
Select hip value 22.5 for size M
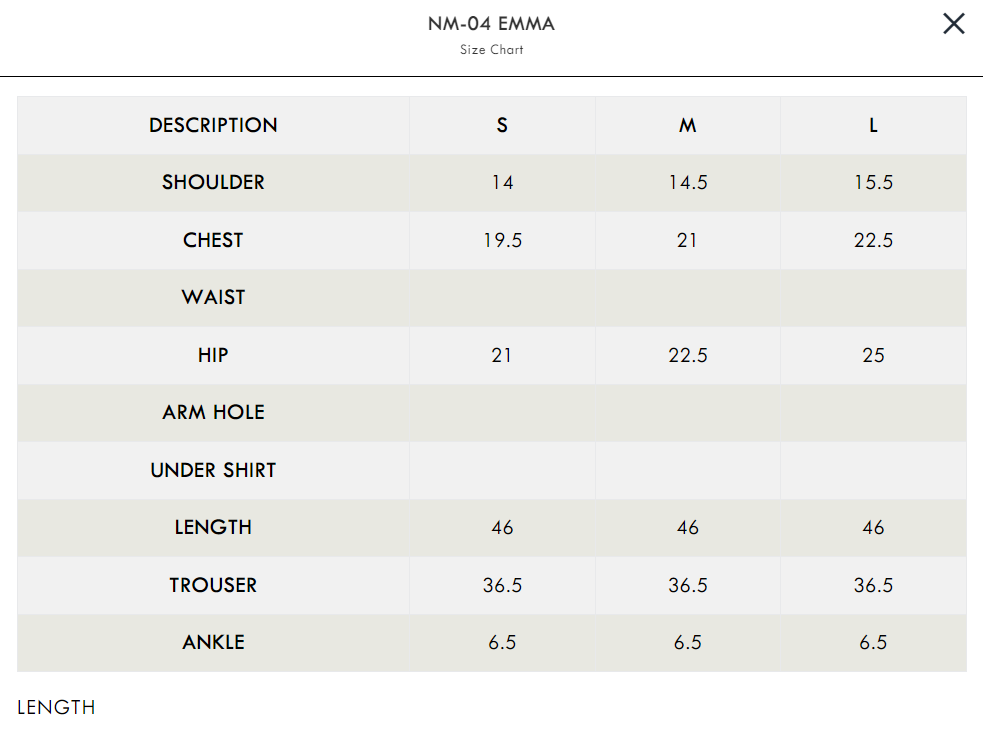click(687, 355)
